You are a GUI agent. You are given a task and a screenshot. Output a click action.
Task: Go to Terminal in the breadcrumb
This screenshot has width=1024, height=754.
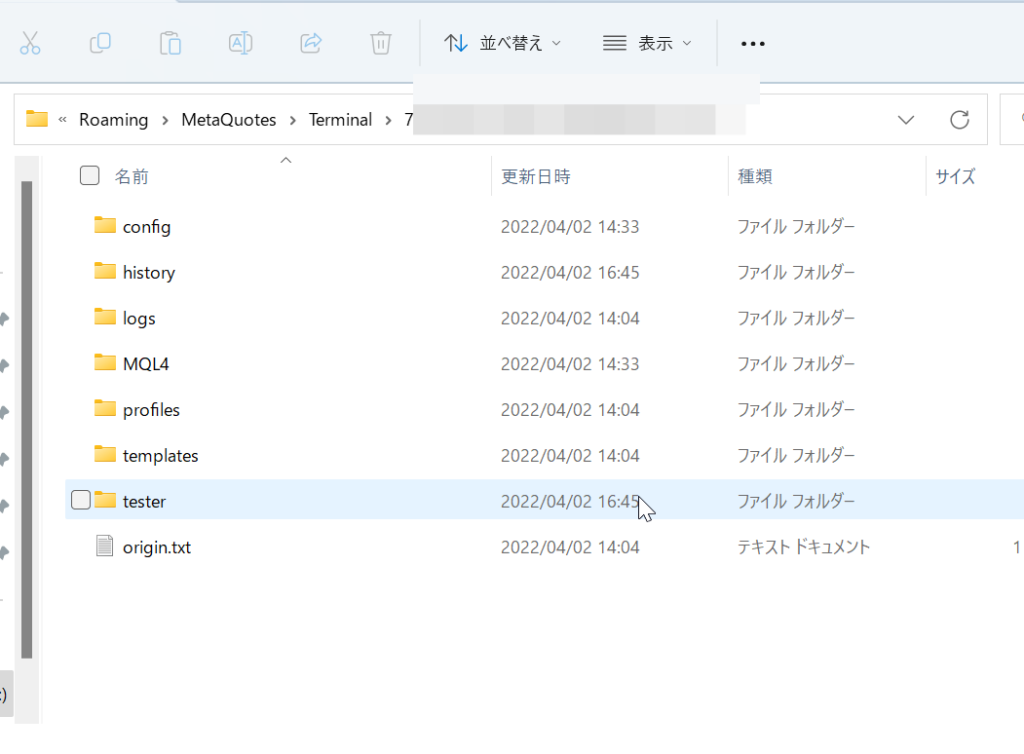click(340, 119)
